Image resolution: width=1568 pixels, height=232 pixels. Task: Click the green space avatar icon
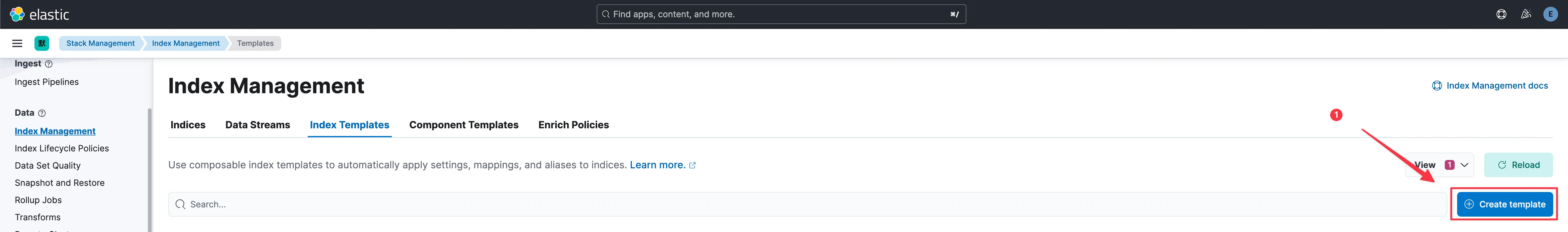(42, 43)
